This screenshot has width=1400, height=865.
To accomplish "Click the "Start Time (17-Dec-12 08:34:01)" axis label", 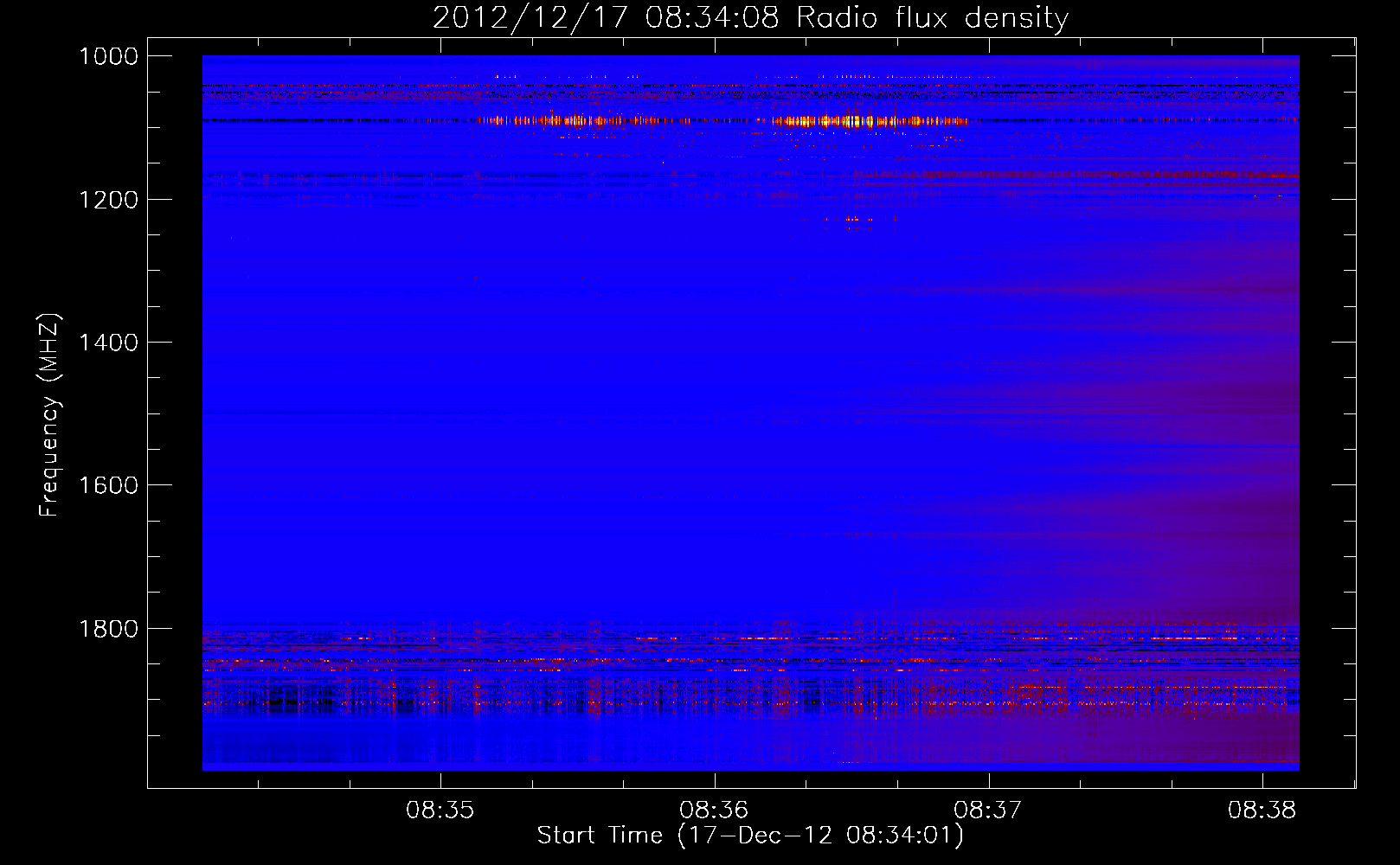I will pos(750,836).
